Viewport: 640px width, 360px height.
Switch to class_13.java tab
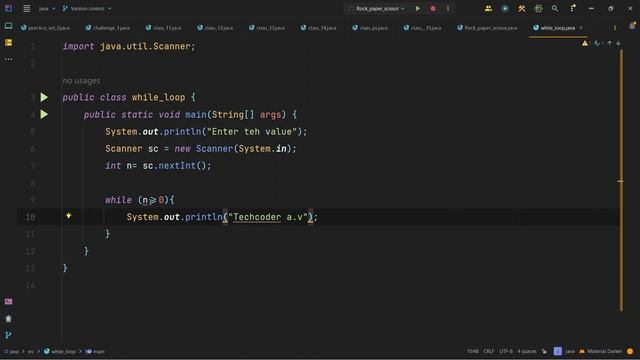267,28
